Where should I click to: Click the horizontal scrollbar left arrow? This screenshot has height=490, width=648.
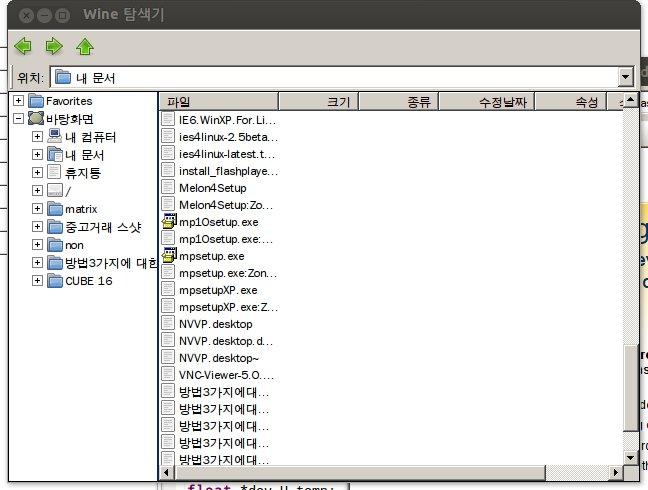167,472
